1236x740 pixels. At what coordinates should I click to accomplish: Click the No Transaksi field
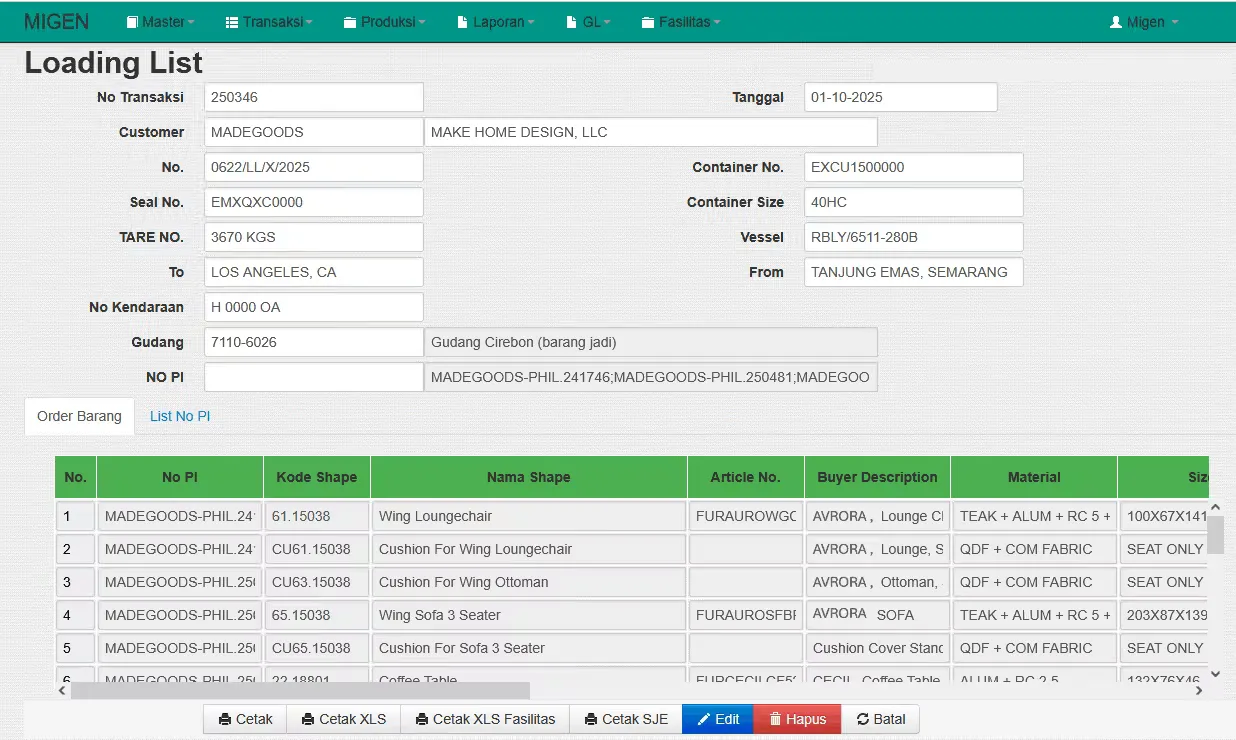(x=314, y=97)
